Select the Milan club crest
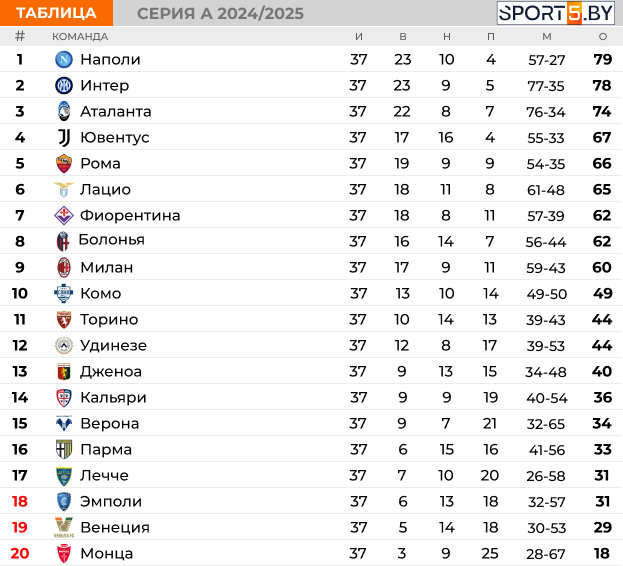 point(64,267)
